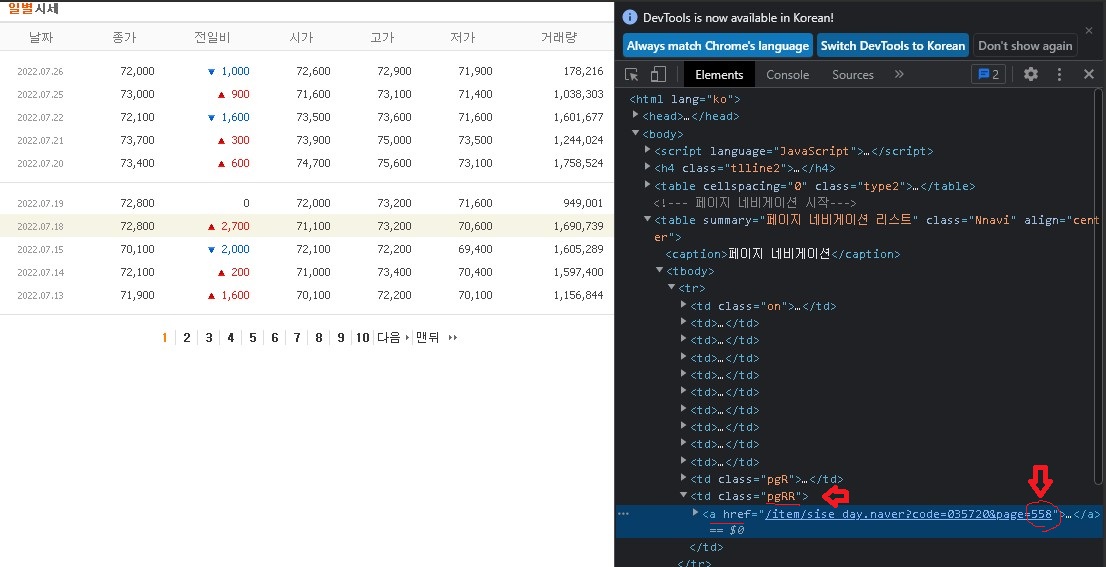Switch to the Console tab
This screenshot has width=1106, height=567.
787,75
